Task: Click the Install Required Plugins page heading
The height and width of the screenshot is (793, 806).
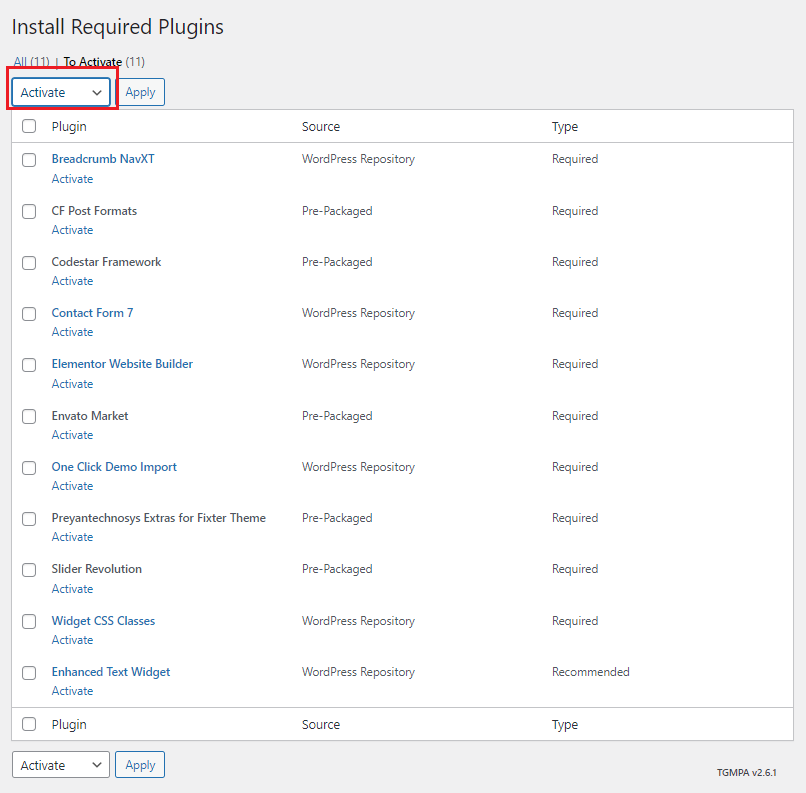Action: 118,27
